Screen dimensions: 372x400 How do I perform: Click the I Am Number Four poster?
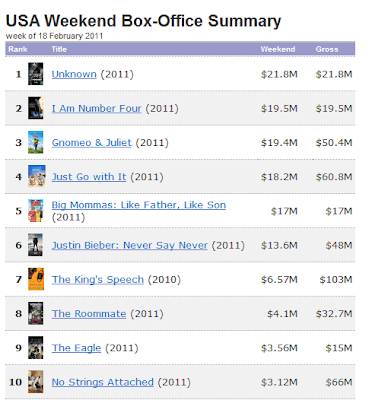click(36, 108)
